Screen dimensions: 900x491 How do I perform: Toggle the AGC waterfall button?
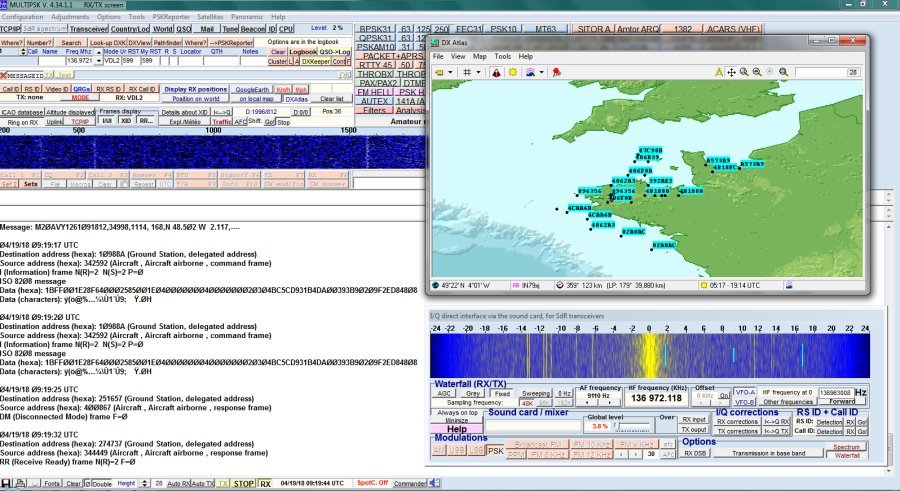[445, 393]
